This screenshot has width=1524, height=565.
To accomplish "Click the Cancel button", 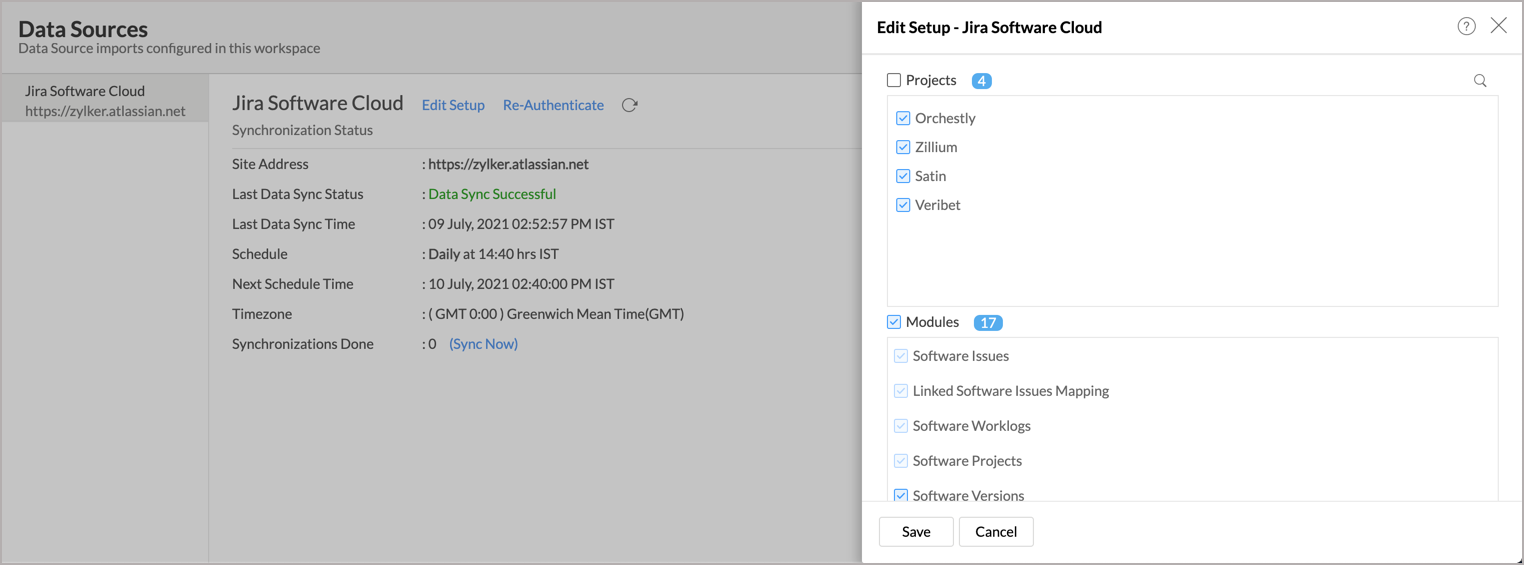I will click(x=996, y=532).
